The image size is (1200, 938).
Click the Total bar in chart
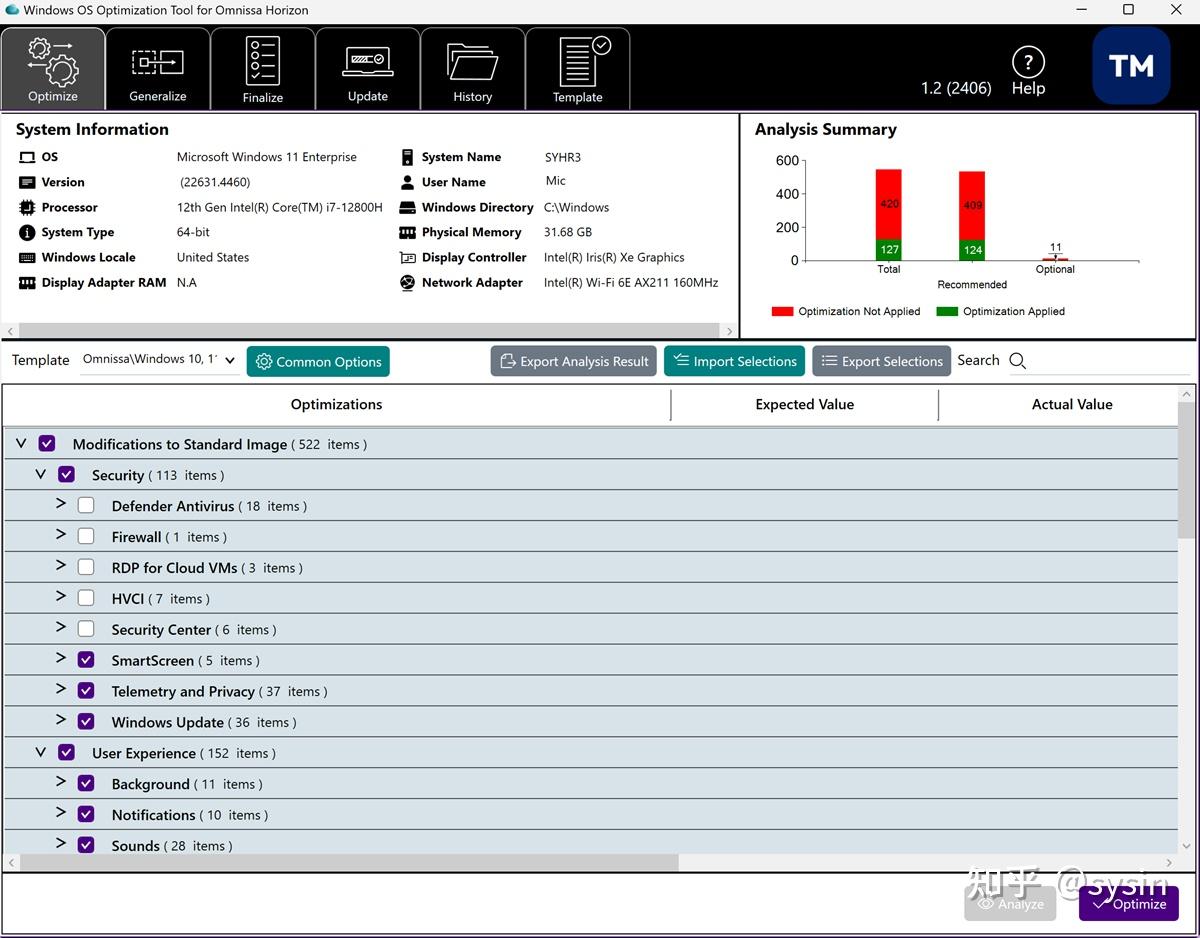point(889,214)
